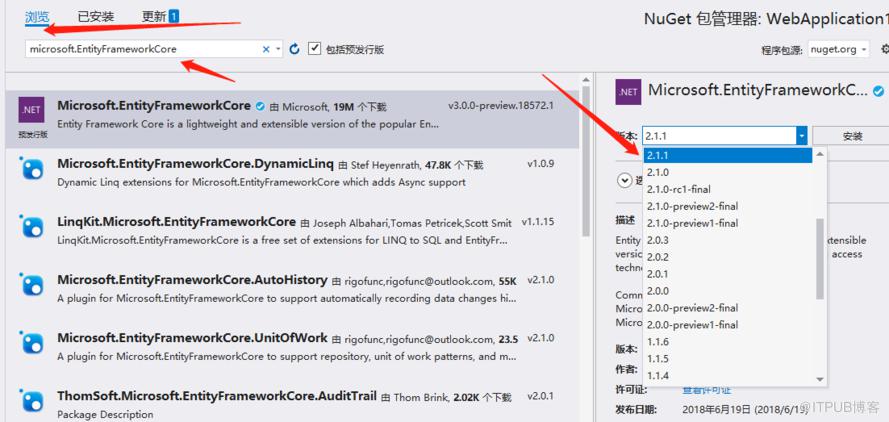Expand the options chevron below version
Screen dimensions: 889x422
click(x=625, y=180)
